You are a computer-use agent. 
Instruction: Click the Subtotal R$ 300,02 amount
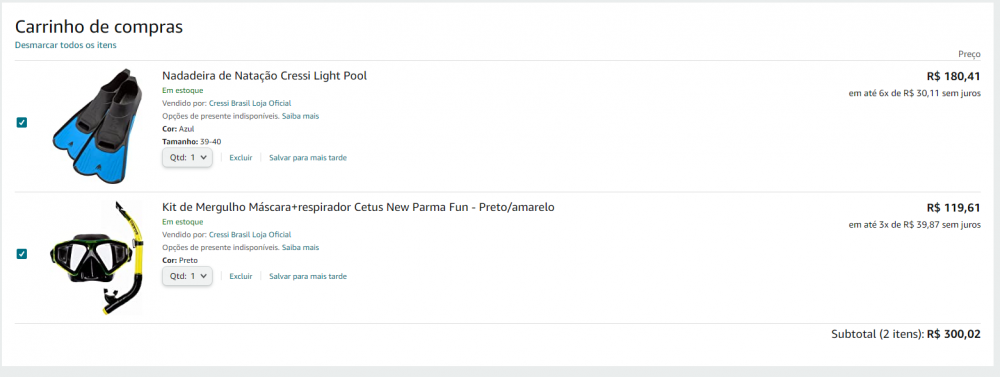[x=953, y=334]
